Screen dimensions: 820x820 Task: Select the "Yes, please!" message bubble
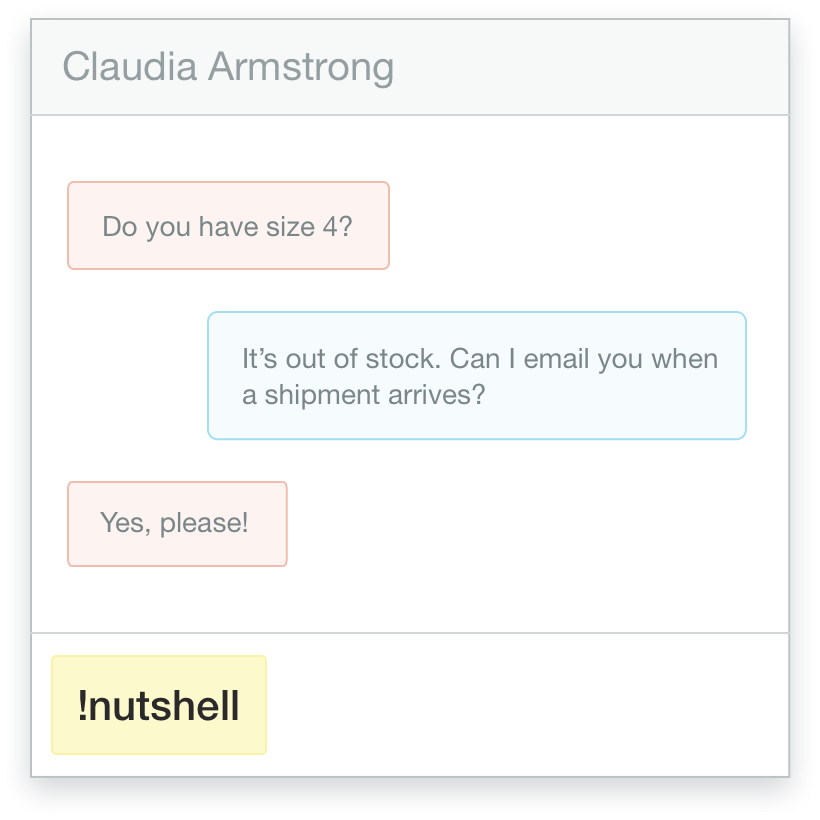coord(177,523)
